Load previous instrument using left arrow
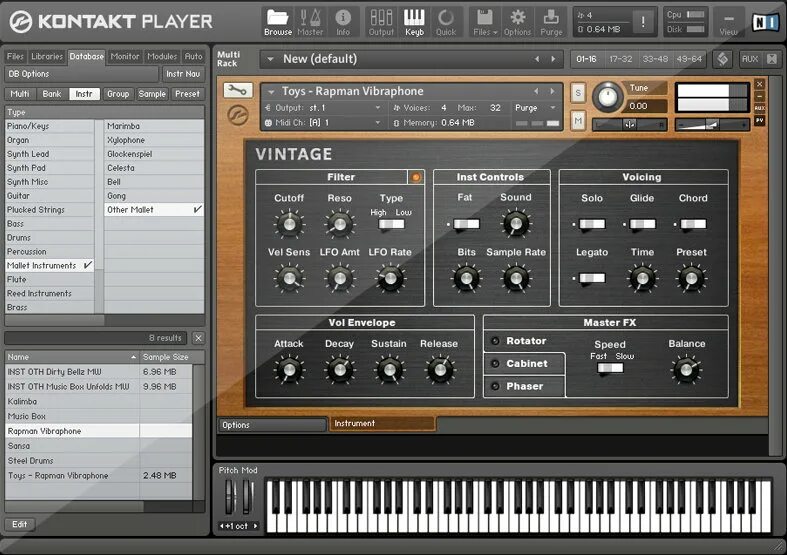Screen dimensions: 787x555 [x=536, y=91]
